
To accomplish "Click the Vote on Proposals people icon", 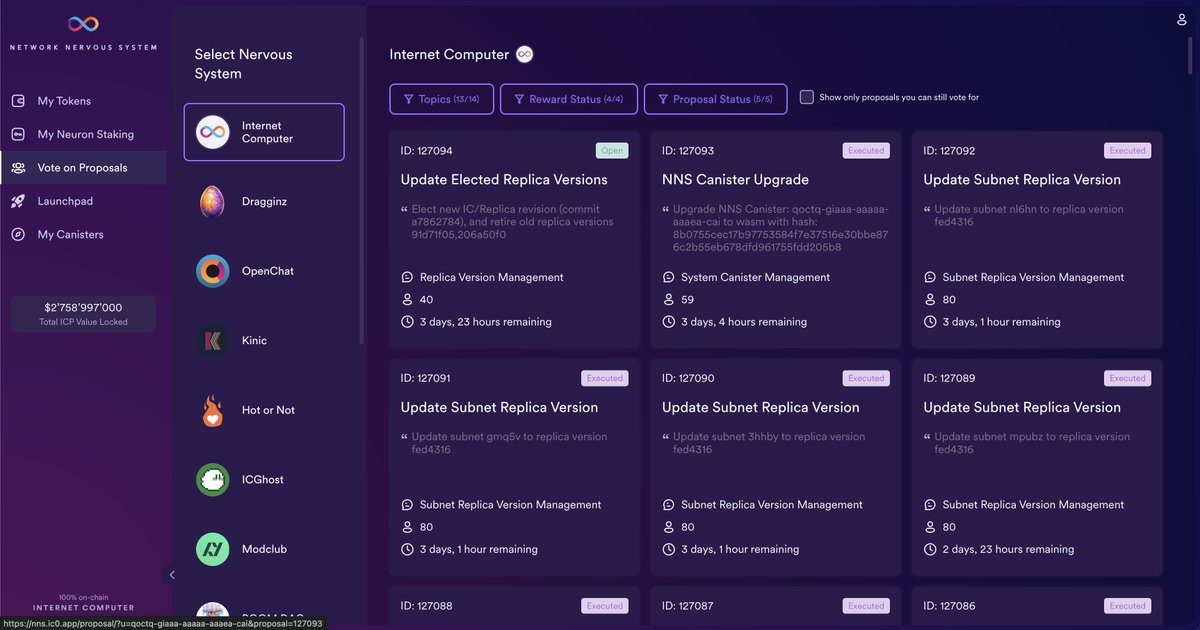I will 18,168.
